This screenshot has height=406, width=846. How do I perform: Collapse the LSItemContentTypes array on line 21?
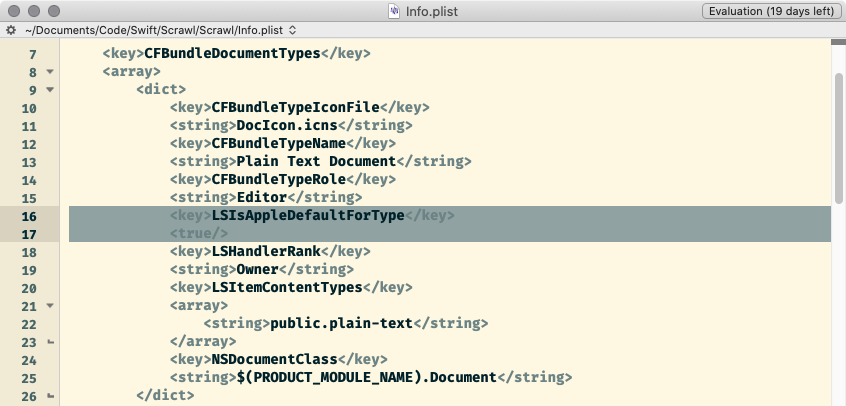point(50,306)
